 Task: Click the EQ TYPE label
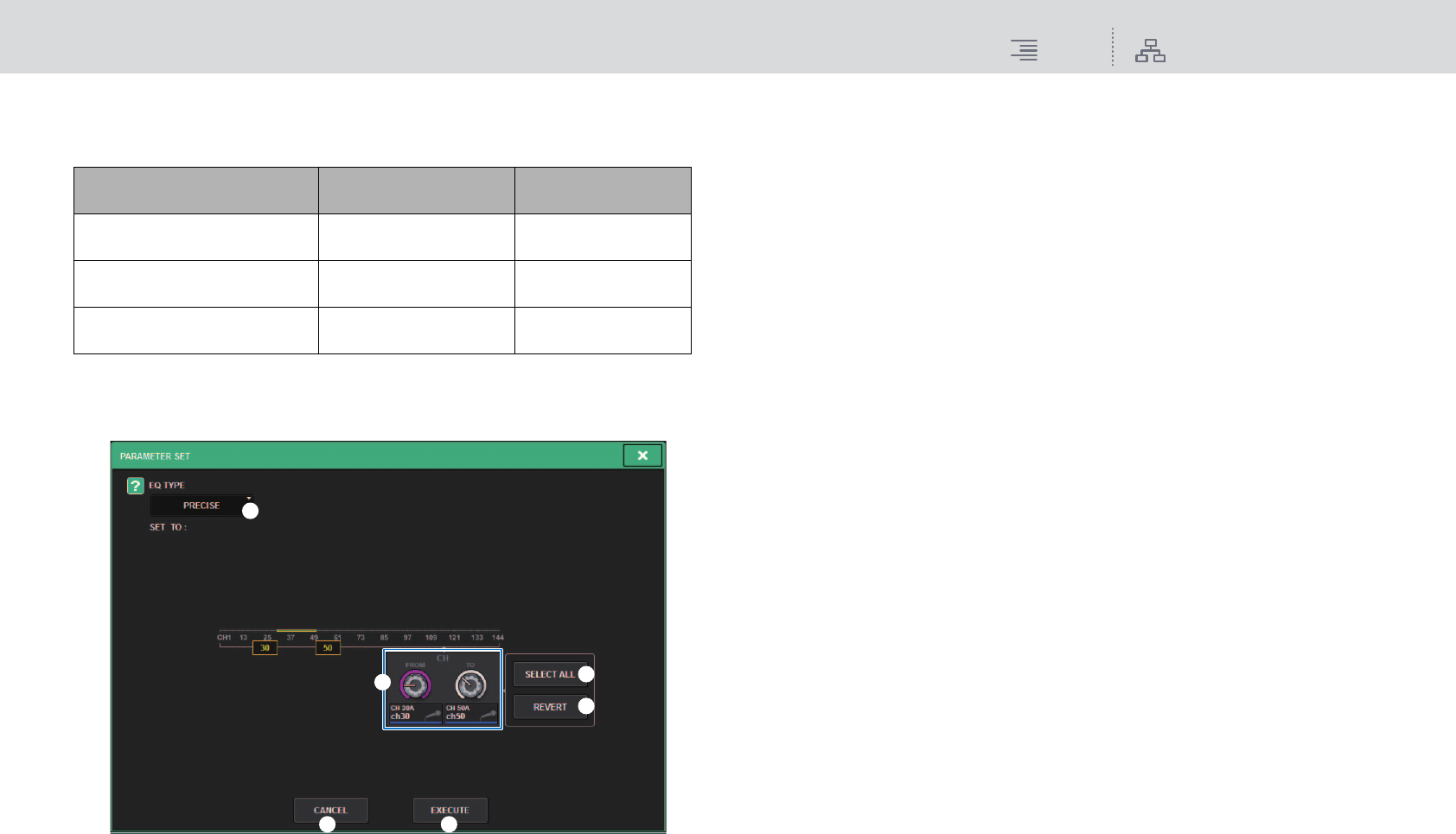[167, 486]
